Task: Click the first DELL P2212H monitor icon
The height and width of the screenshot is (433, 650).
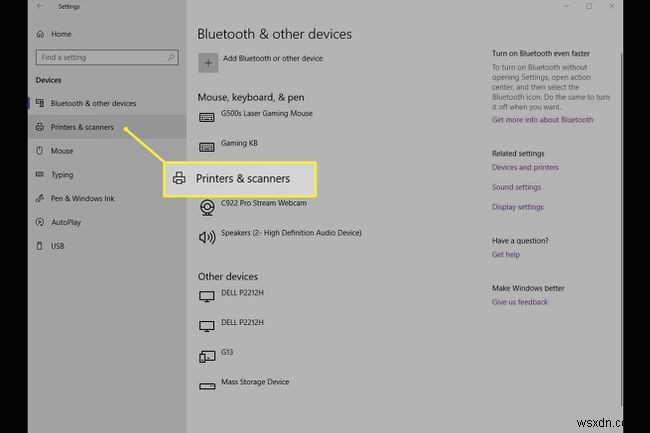Action: [206, 296]
